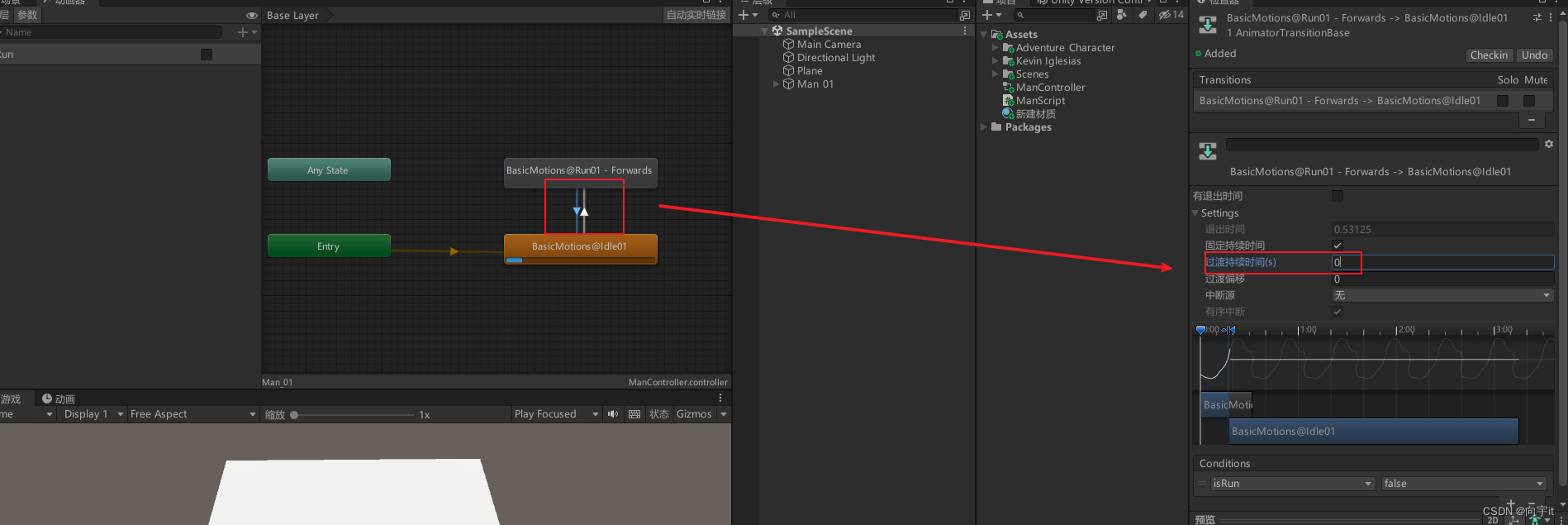The height and width of the screenshot is (525, 1568).
Task: Click the Project search by label tag icon
Action: tap(1143, 15)
